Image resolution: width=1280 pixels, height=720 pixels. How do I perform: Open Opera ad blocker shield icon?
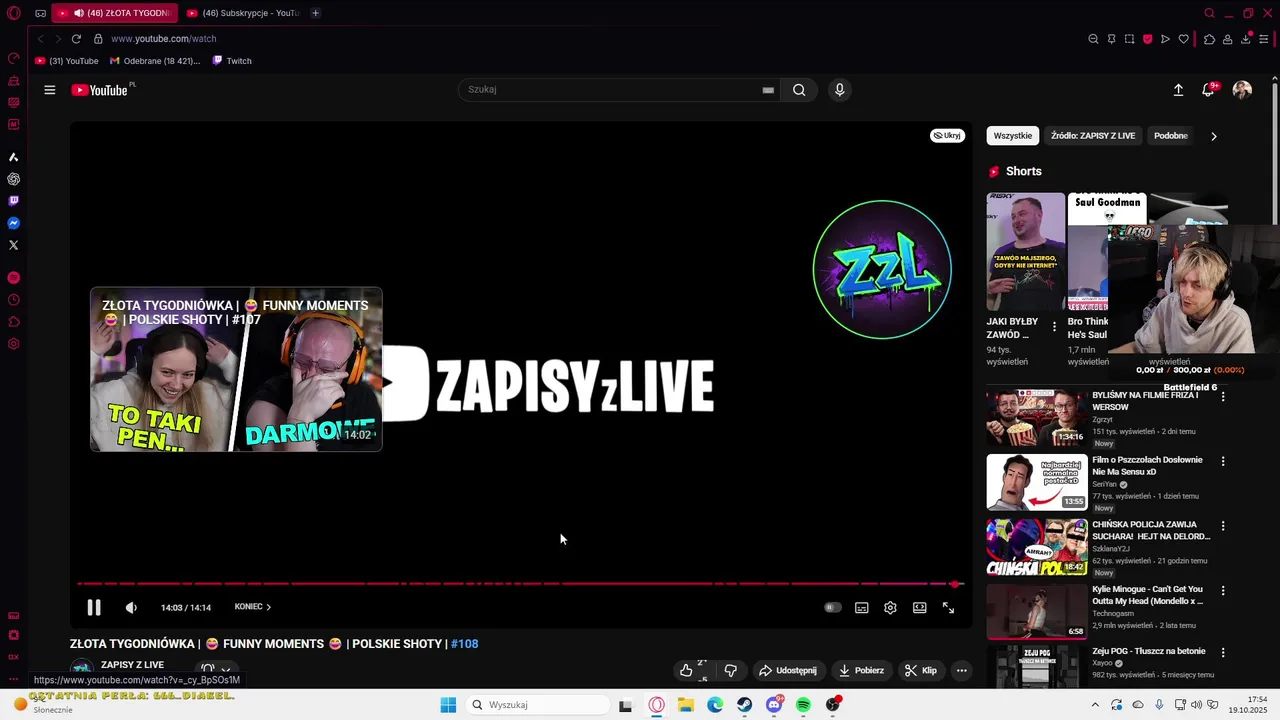pyautogui.click(x=1147, y=39)
